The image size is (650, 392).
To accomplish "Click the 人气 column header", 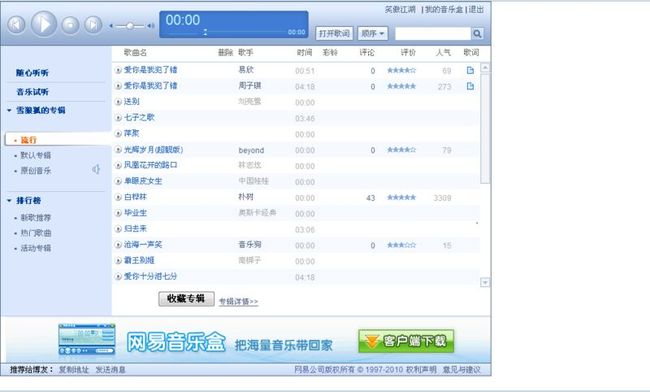I will (x=443, y=53).
